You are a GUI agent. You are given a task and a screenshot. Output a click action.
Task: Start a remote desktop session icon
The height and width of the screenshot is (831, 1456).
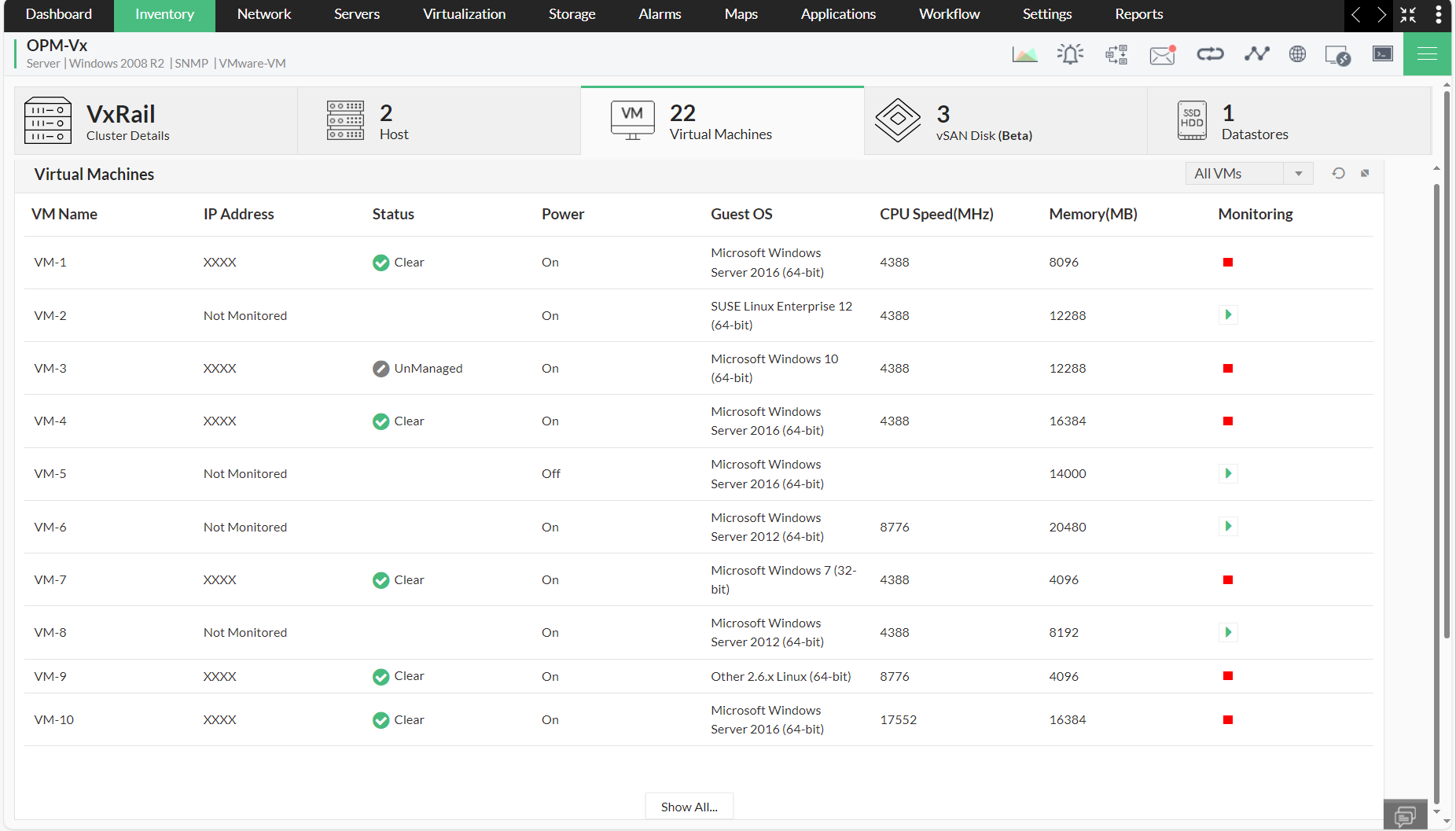coord(1338,54)
